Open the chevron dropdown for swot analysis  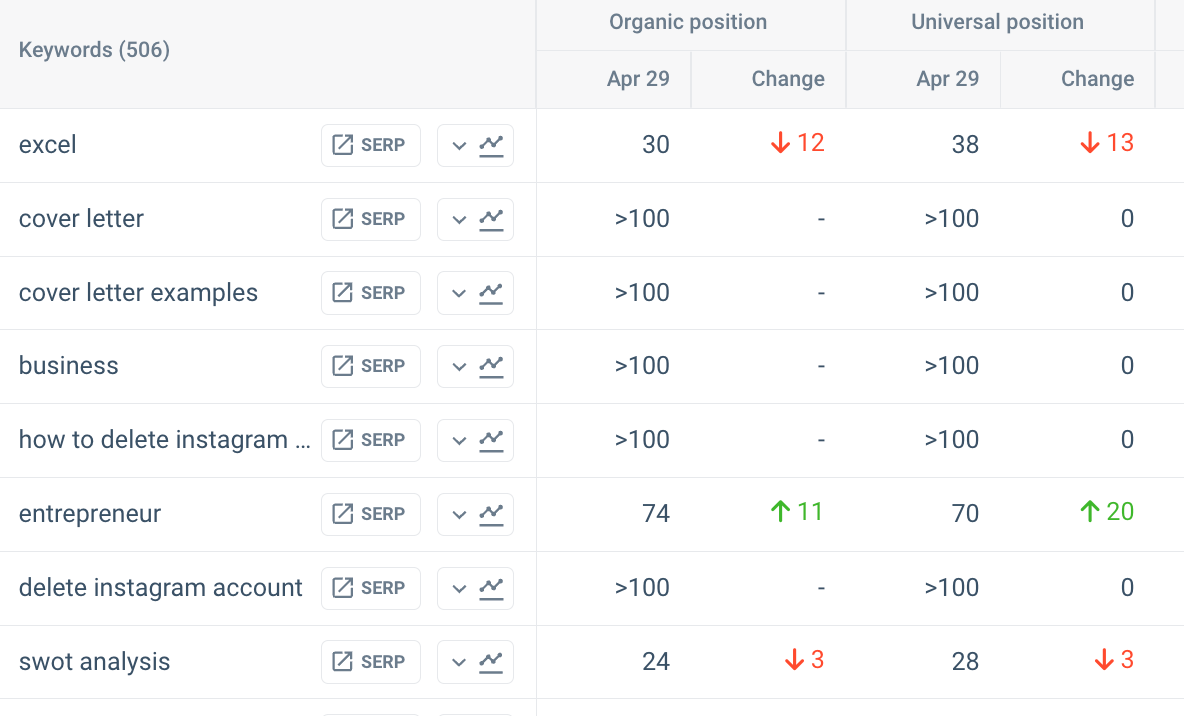pos(459,662)
